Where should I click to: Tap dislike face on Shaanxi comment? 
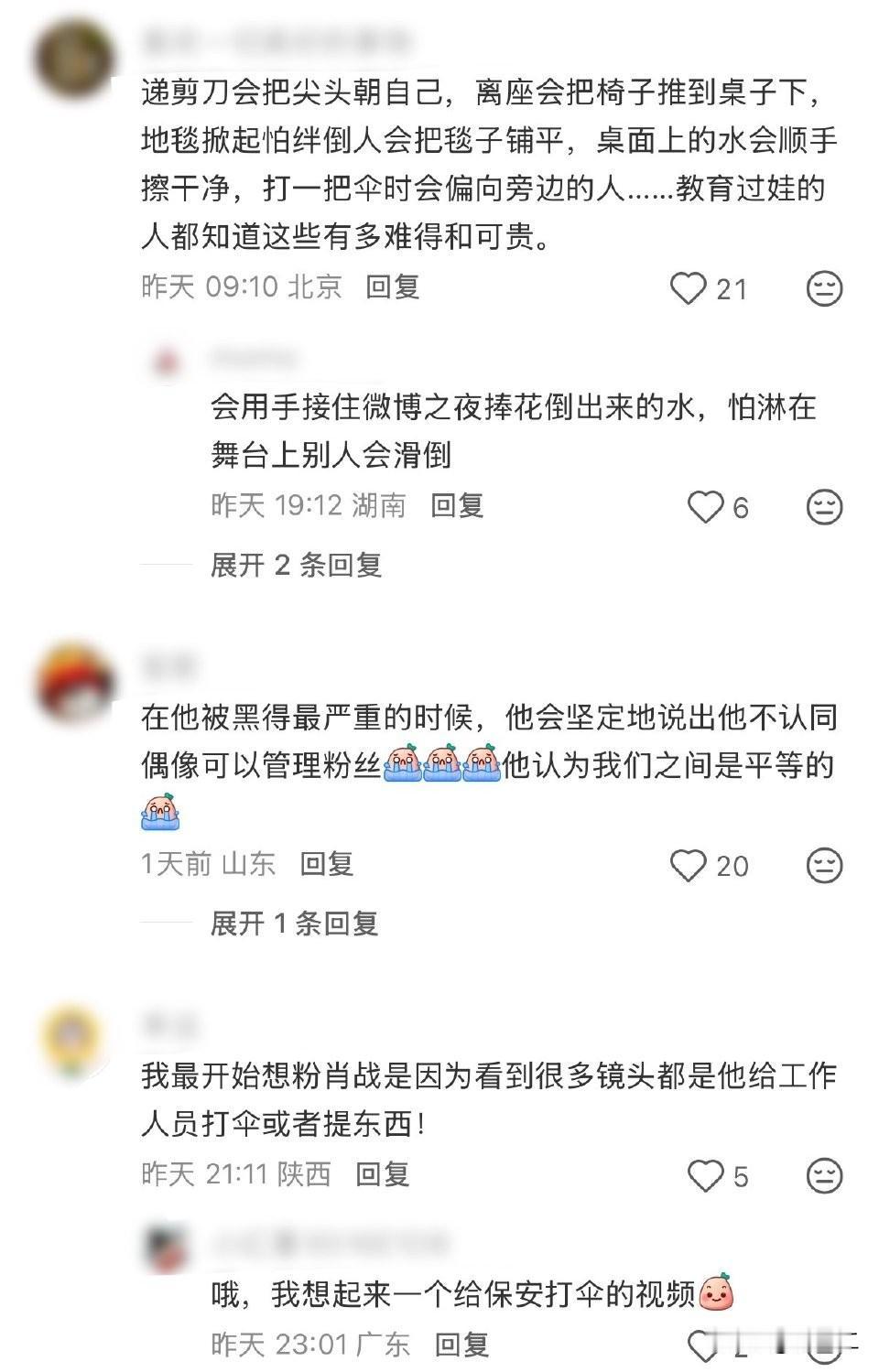click(824, 1175)
